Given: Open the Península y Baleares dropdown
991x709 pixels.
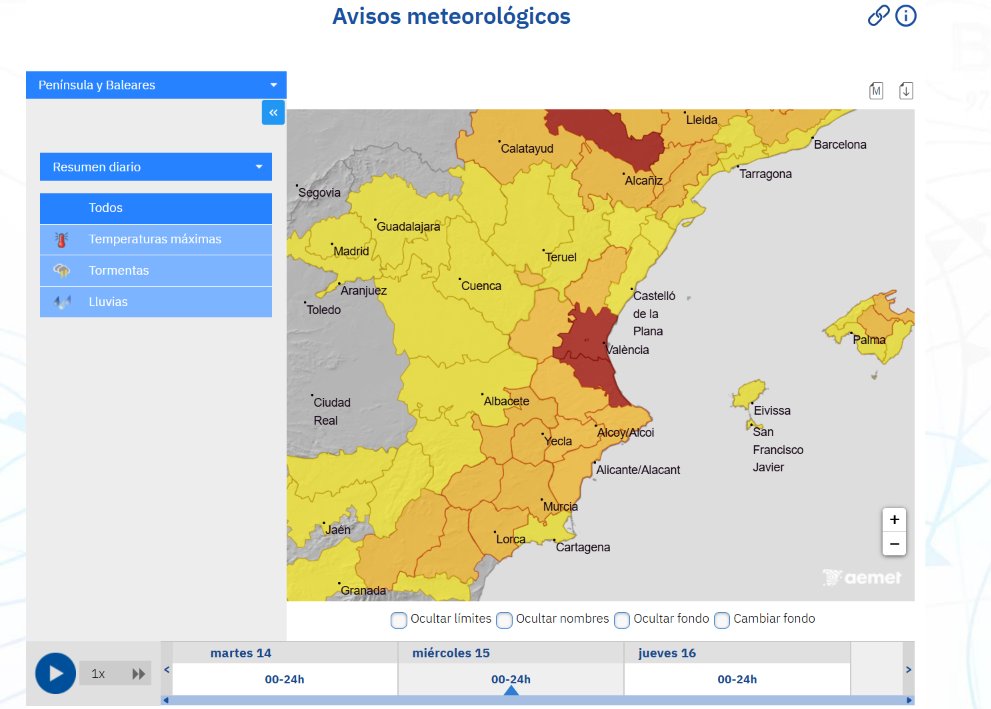Looking at the screenshot, I should click(x=156, y=85).
